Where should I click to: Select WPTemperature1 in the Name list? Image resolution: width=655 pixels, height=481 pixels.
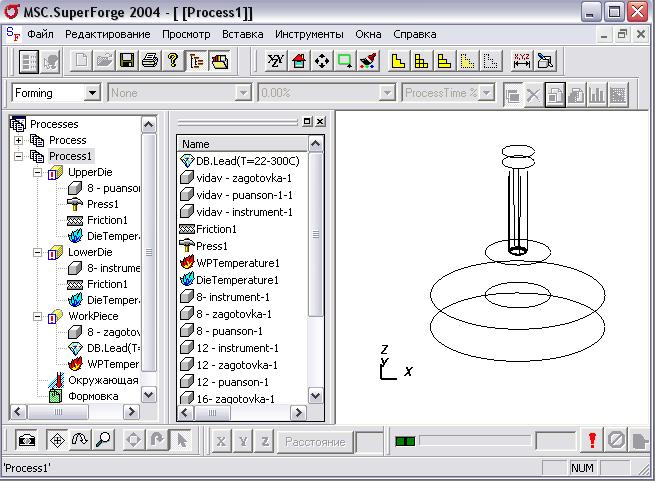coord(238,263)
